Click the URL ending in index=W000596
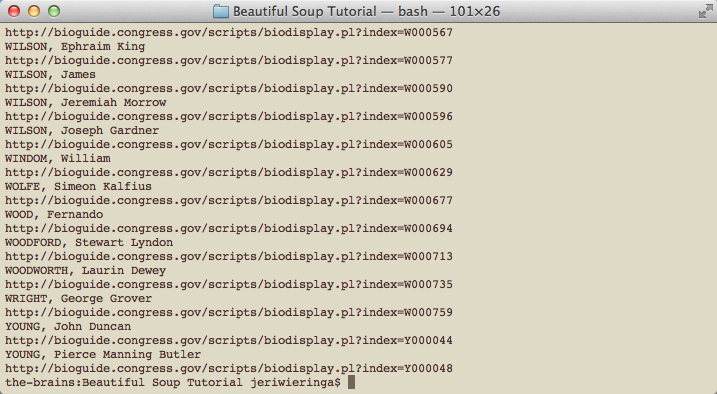The height and width of the screenshot is (394, 717). click(229, 117)
